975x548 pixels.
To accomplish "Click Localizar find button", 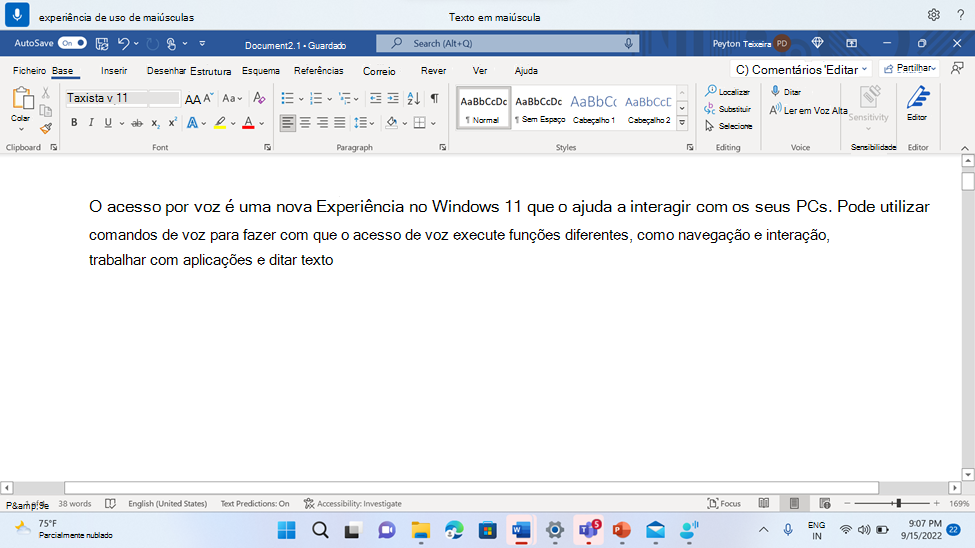I will [x=728, y=91].
